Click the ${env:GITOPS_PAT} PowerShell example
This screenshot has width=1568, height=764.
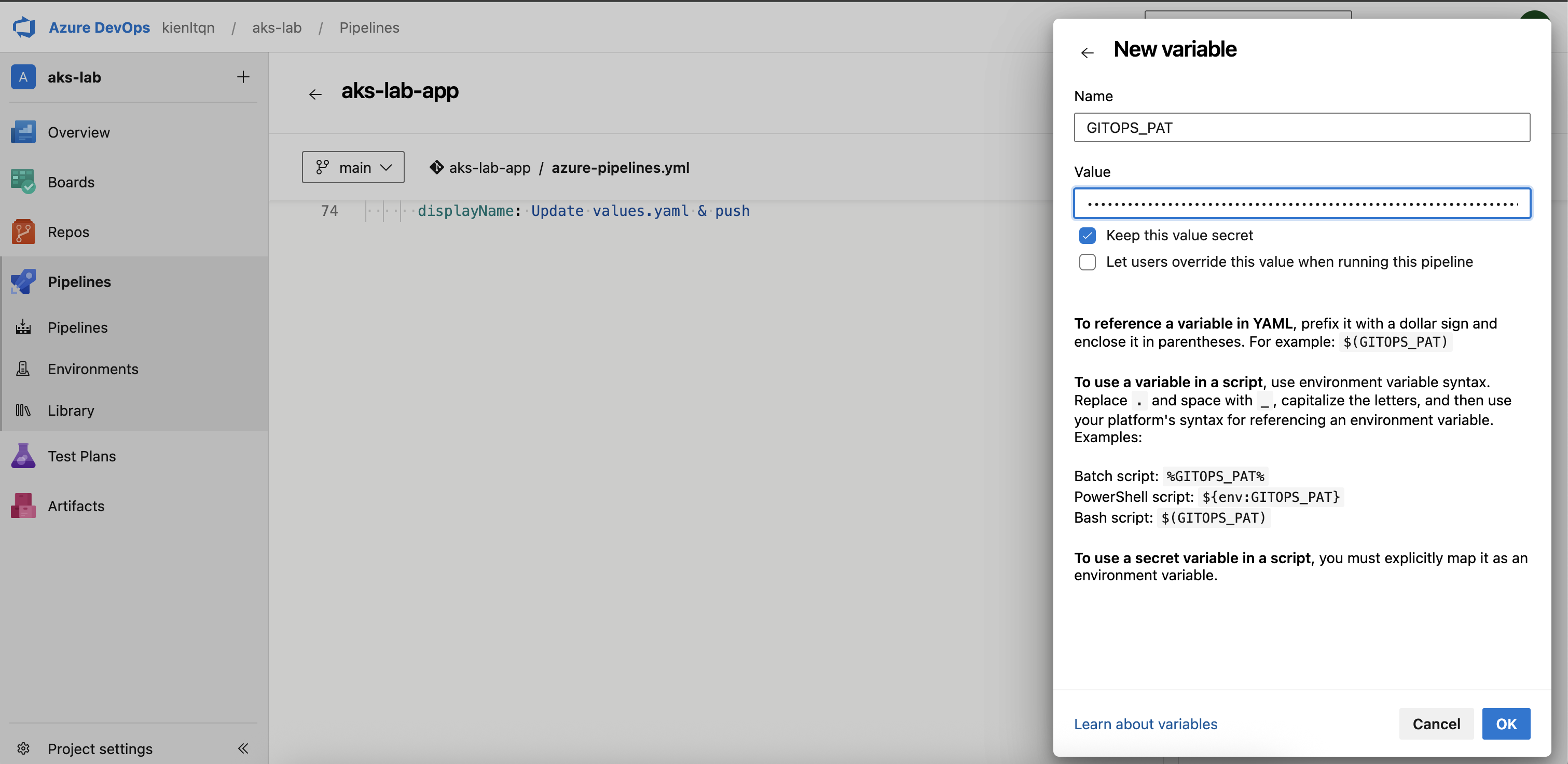click(1271, 497)
